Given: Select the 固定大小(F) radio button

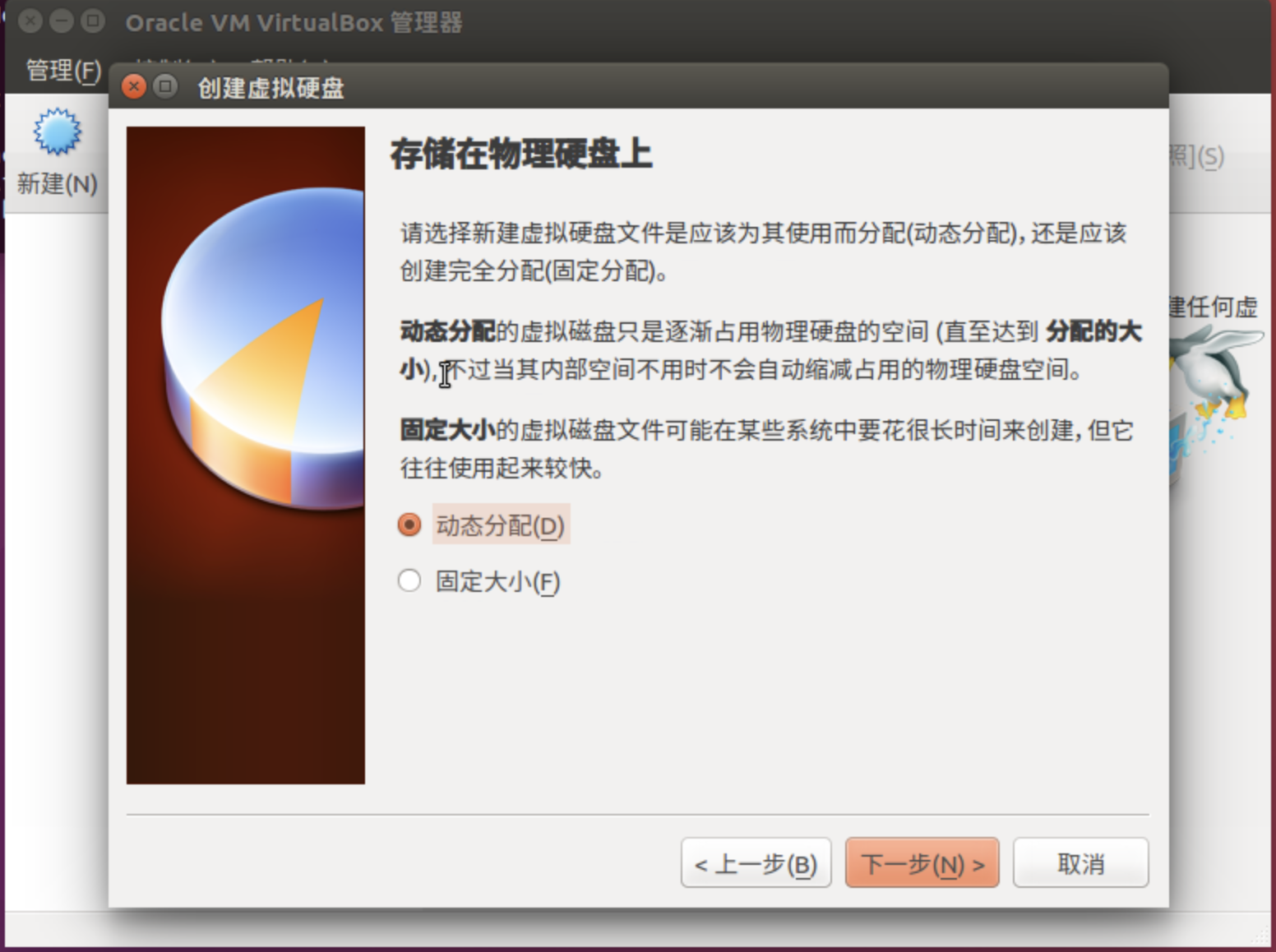Looking at the screenshot, I should (409, 580).
